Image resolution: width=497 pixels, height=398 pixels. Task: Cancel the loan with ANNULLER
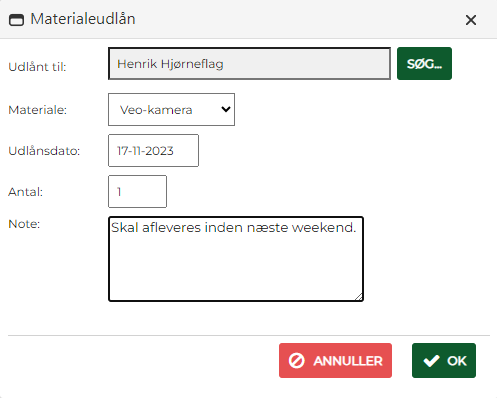[335, 360]
